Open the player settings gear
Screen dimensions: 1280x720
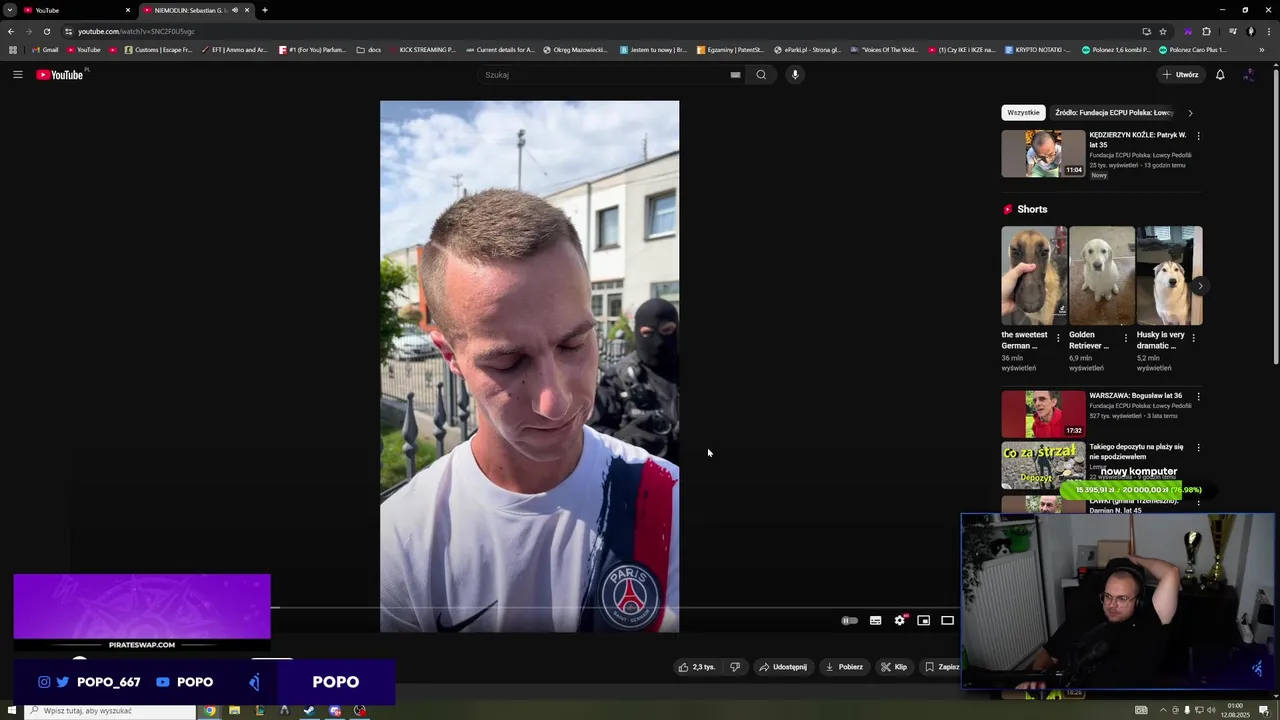pos(899,621)
